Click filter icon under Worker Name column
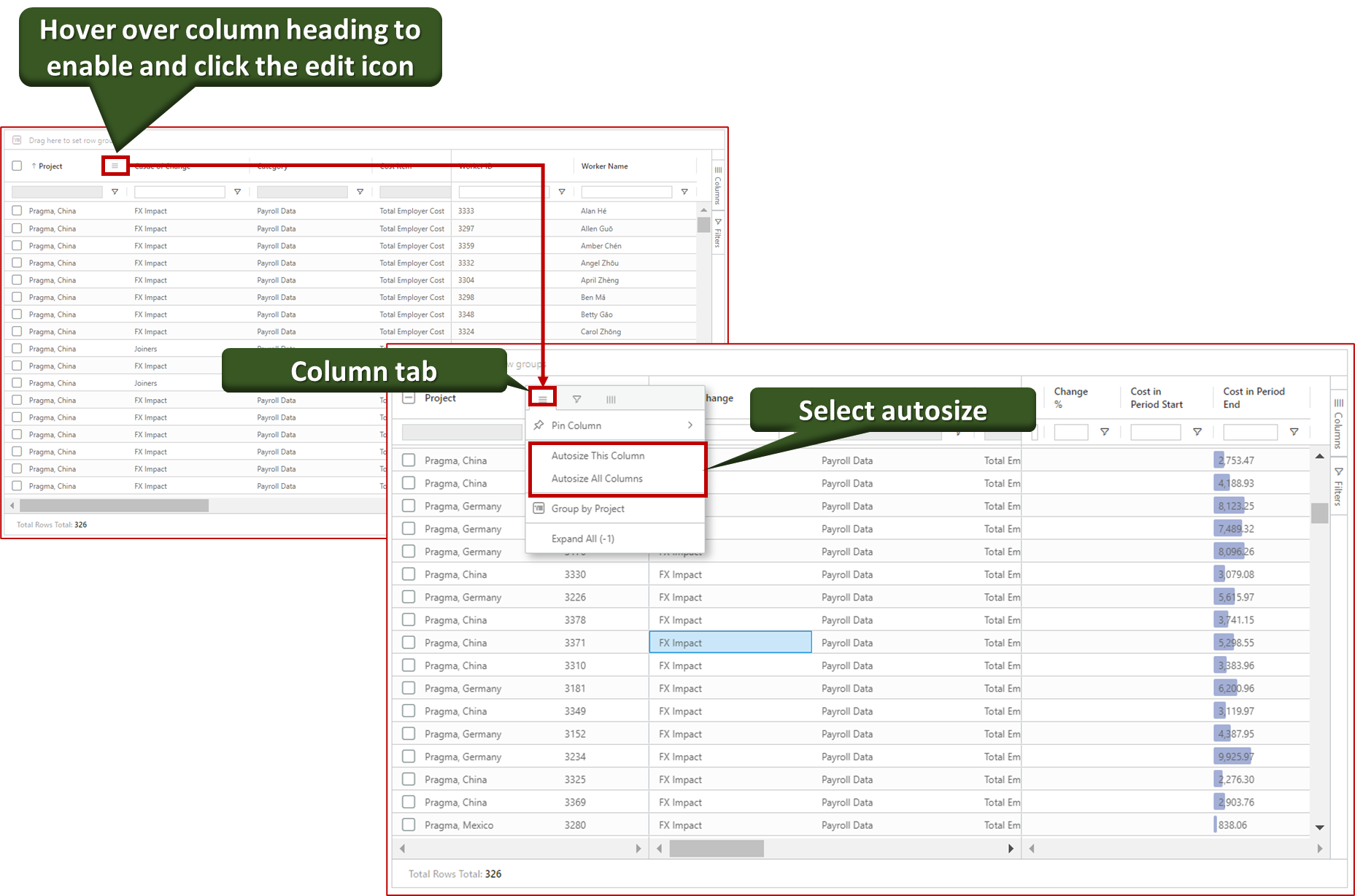1355x896 pixels. [x=684, y=192]
